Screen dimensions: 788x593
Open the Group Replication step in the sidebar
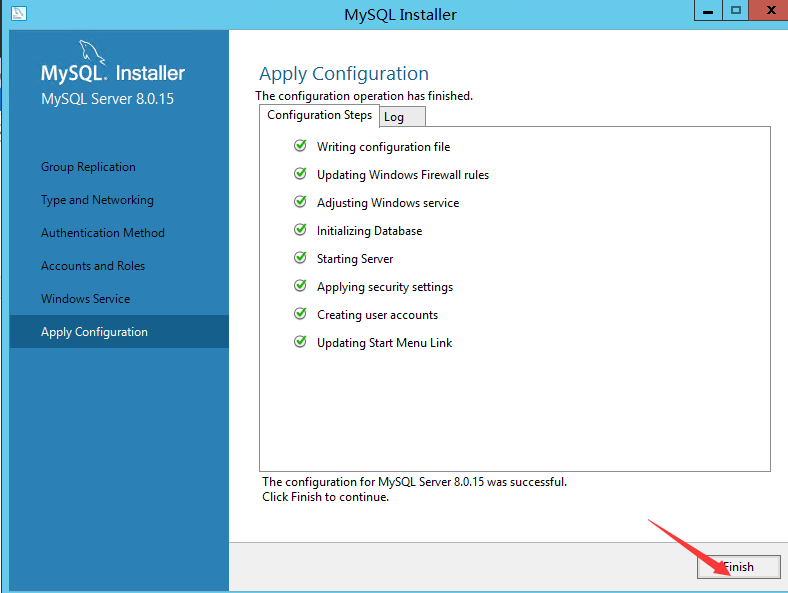coord(88,167)
